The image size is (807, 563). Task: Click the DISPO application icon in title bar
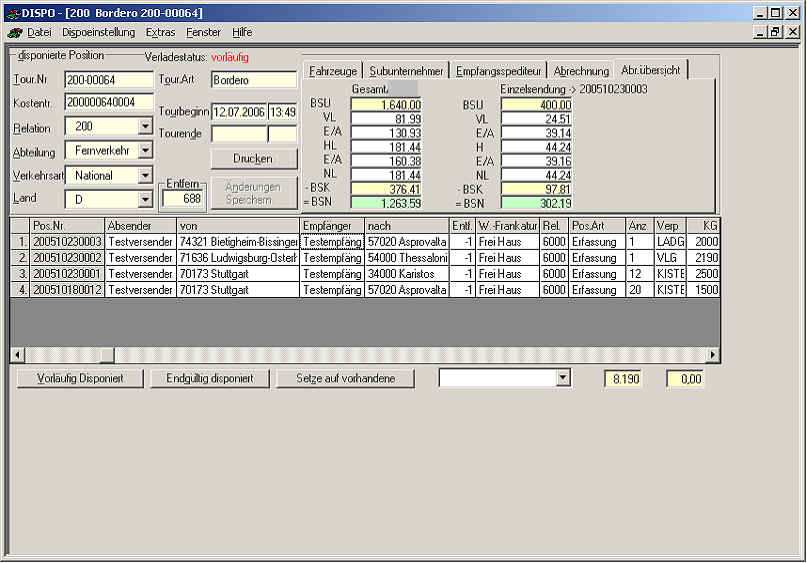(12, 12)
